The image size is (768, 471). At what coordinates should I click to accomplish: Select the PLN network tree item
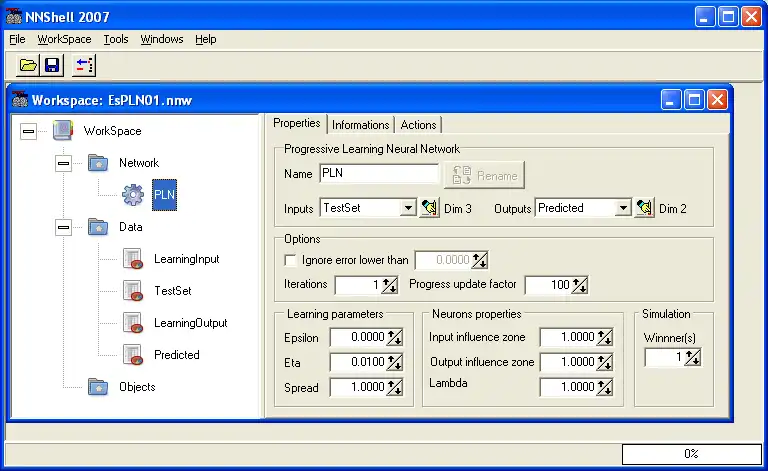tap(164, 195)
